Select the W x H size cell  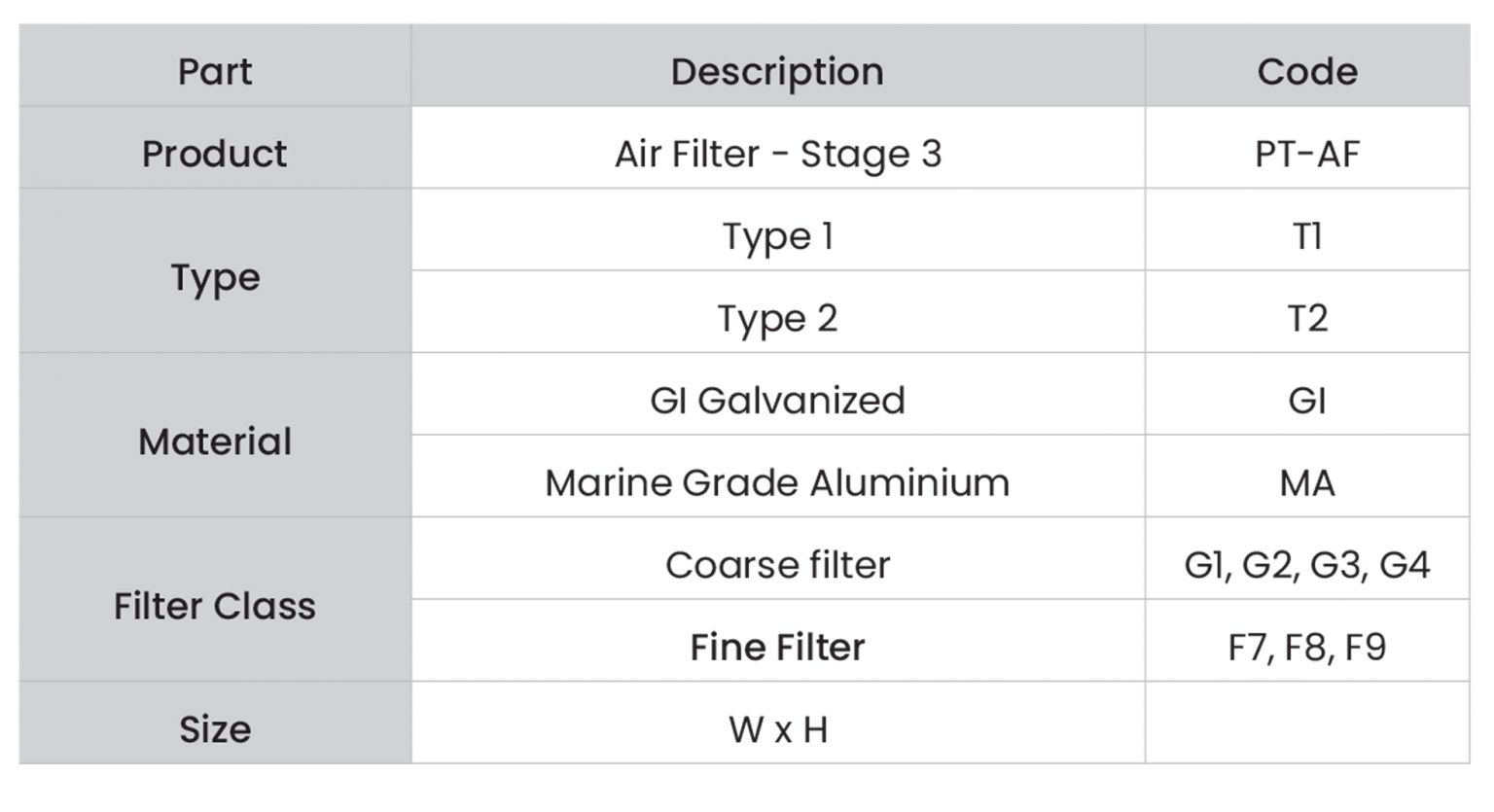(778, 724)
